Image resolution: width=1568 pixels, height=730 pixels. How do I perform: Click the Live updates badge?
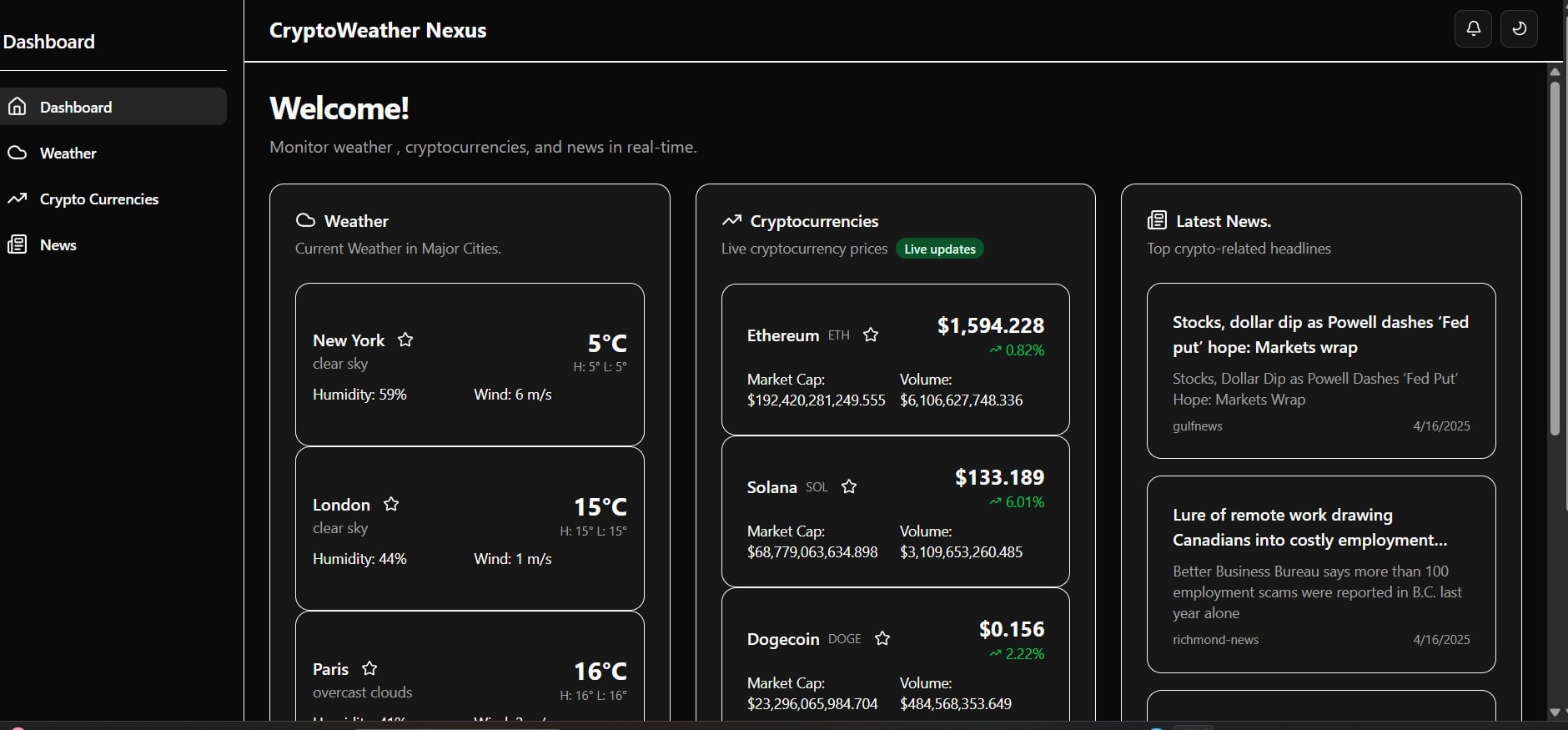939,249
